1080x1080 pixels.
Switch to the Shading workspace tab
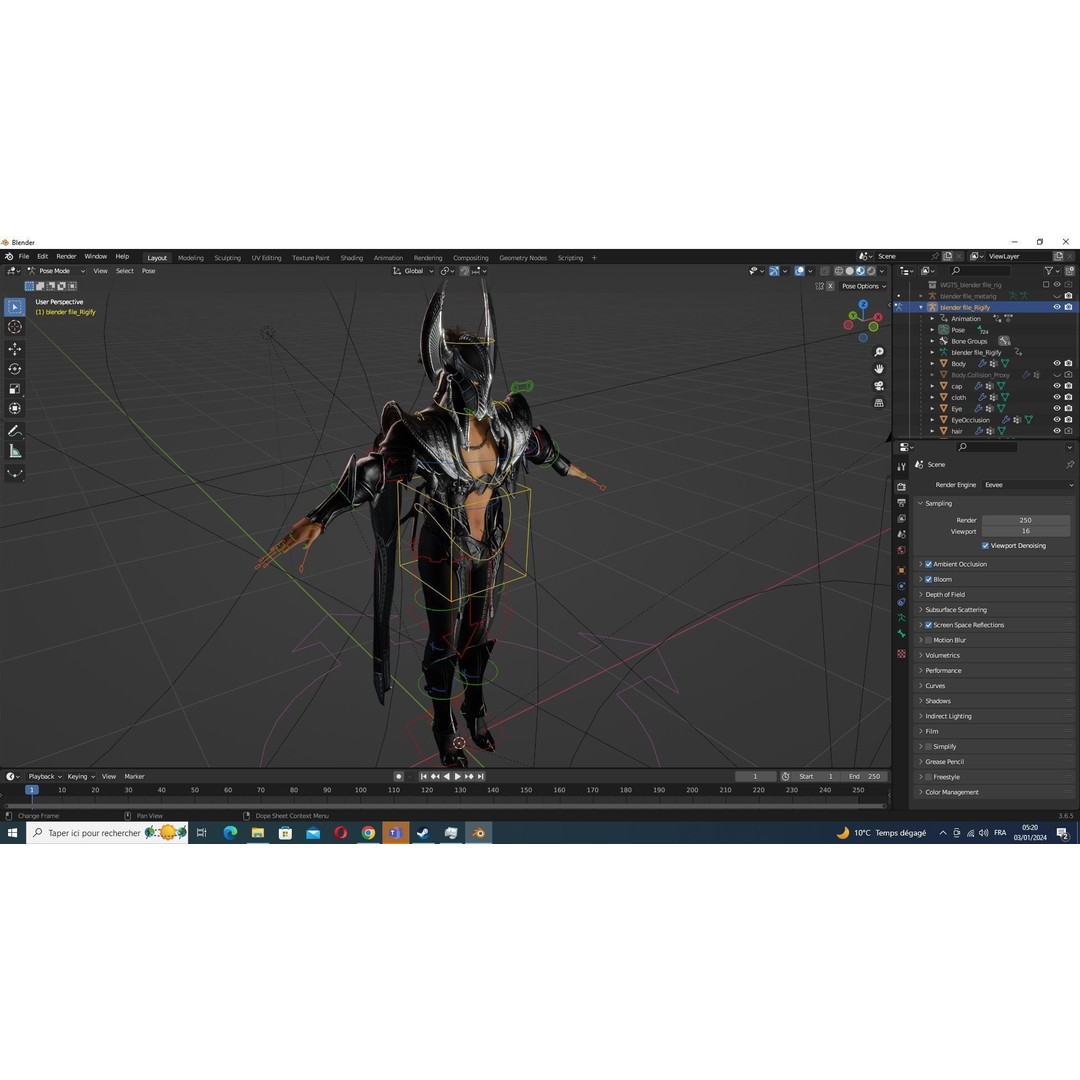(351, 258)
